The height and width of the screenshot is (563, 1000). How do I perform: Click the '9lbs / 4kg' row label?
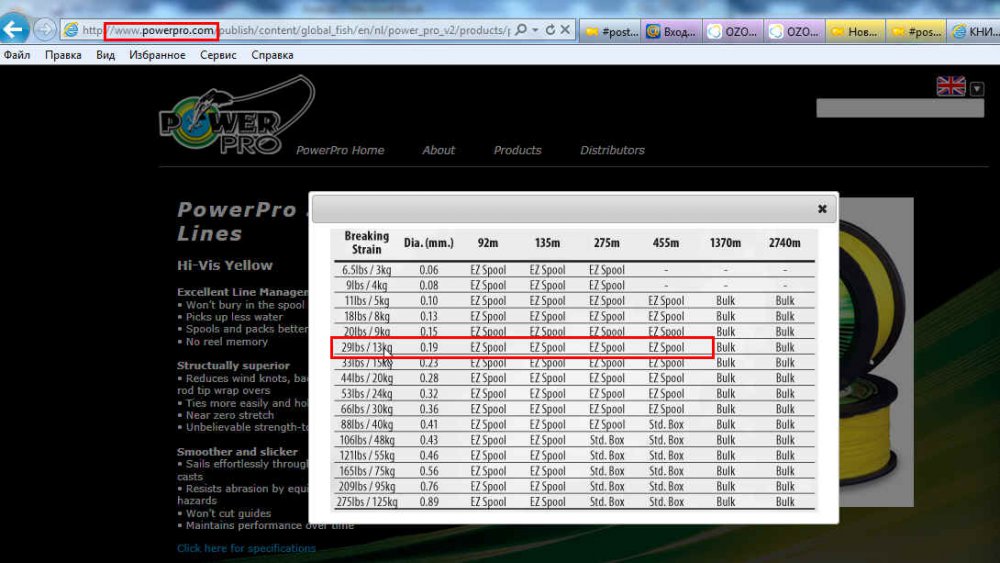tap(367, 286)
